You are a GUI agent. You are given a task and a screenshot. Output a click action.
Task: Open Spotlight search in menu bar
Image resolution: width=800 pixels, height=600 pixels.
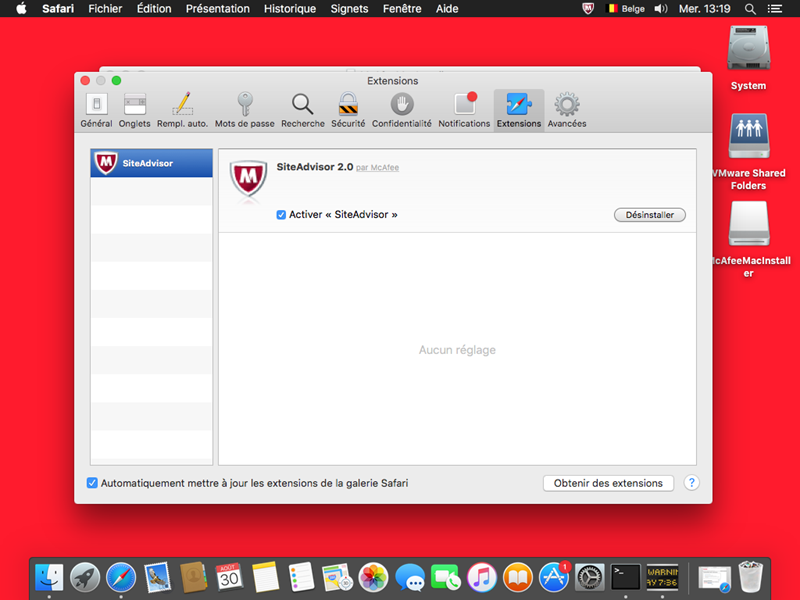[x=750, y=9]
